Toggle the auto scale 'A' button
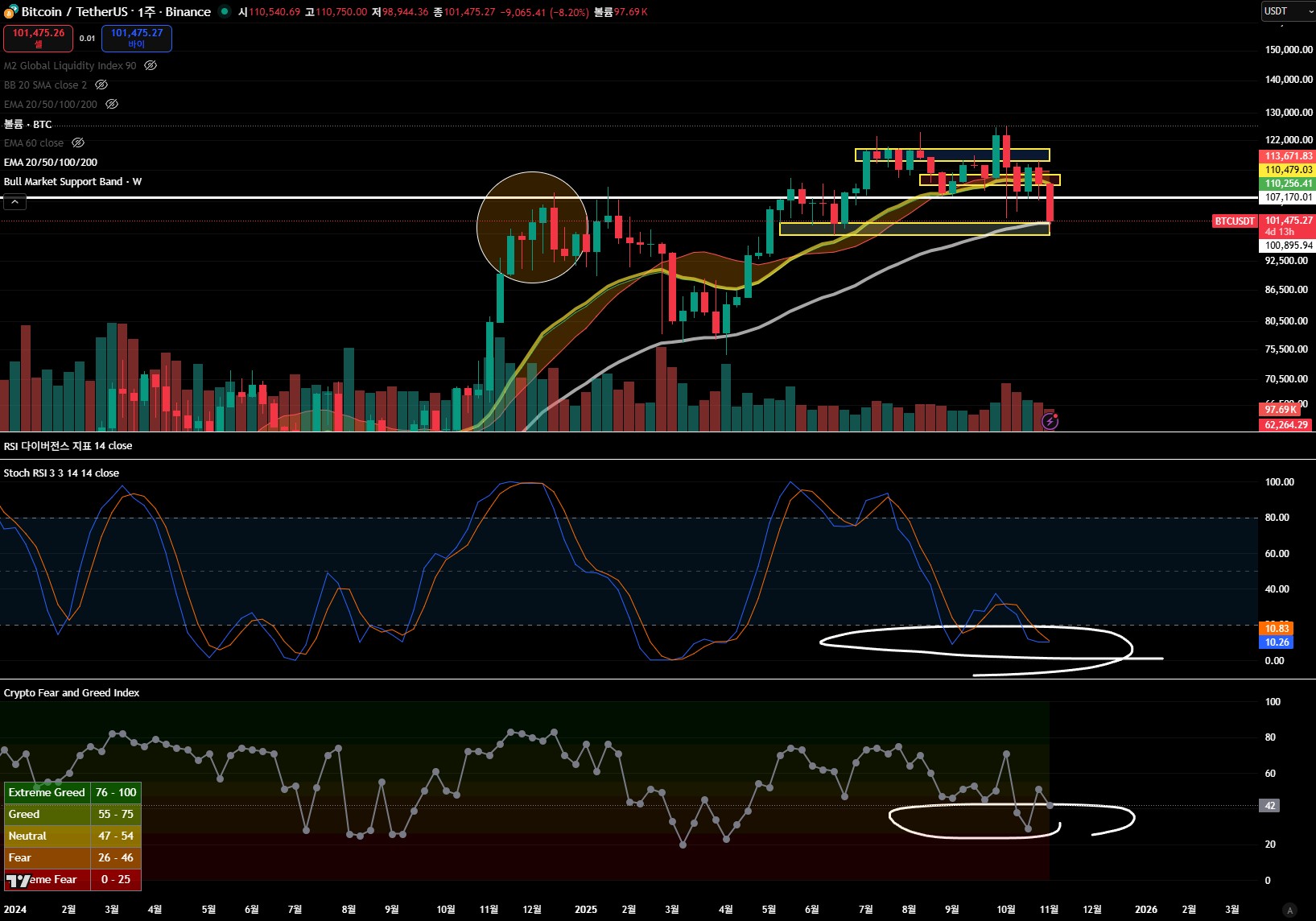 [1289, 911]
